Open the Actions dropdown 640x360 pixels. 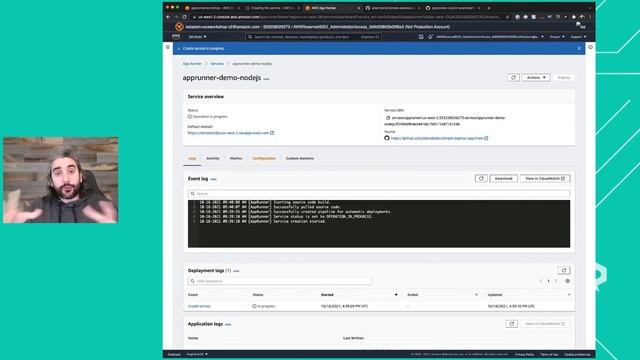pyautogui.click(x=536, y=78)
